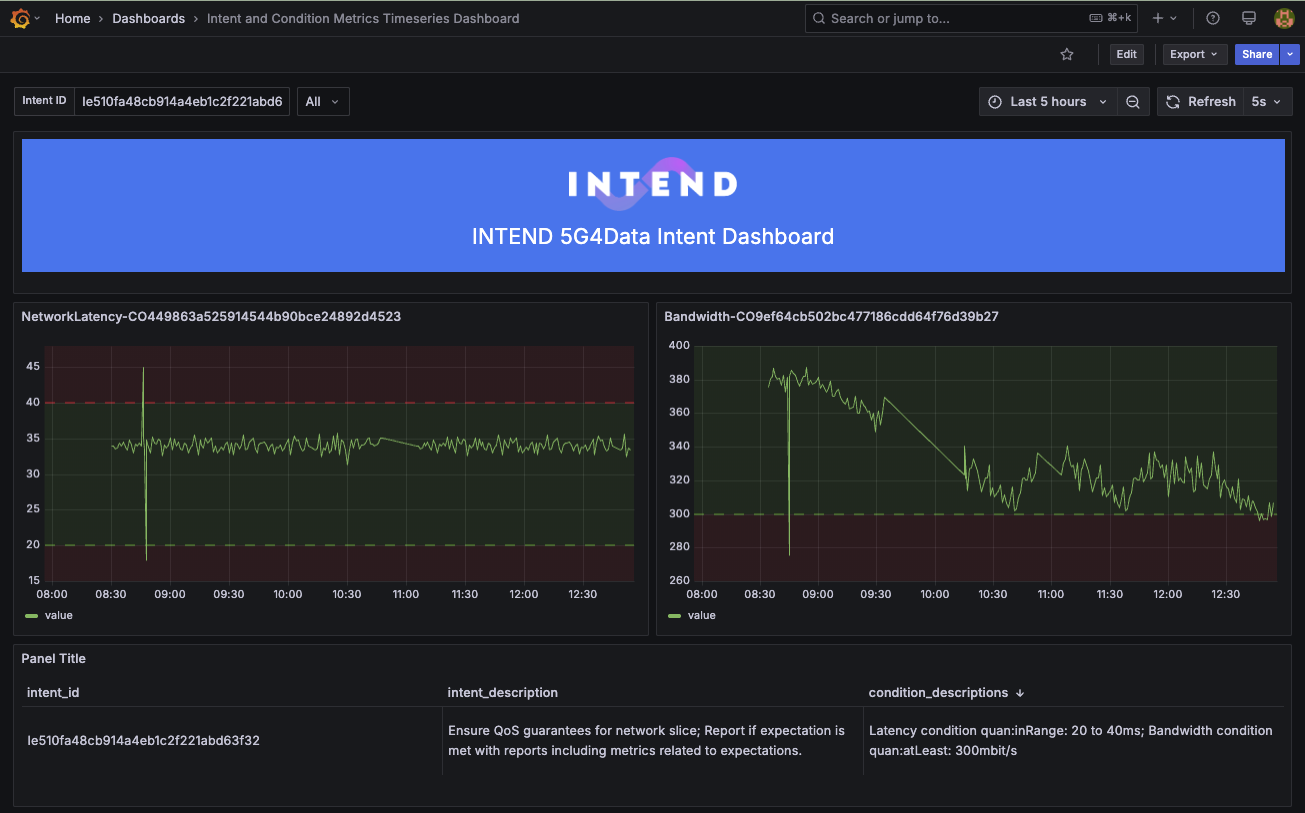Toggle value series in NetworkLatency legend
The height and width of the screenshot is (813, 1305).
point(59,615)
